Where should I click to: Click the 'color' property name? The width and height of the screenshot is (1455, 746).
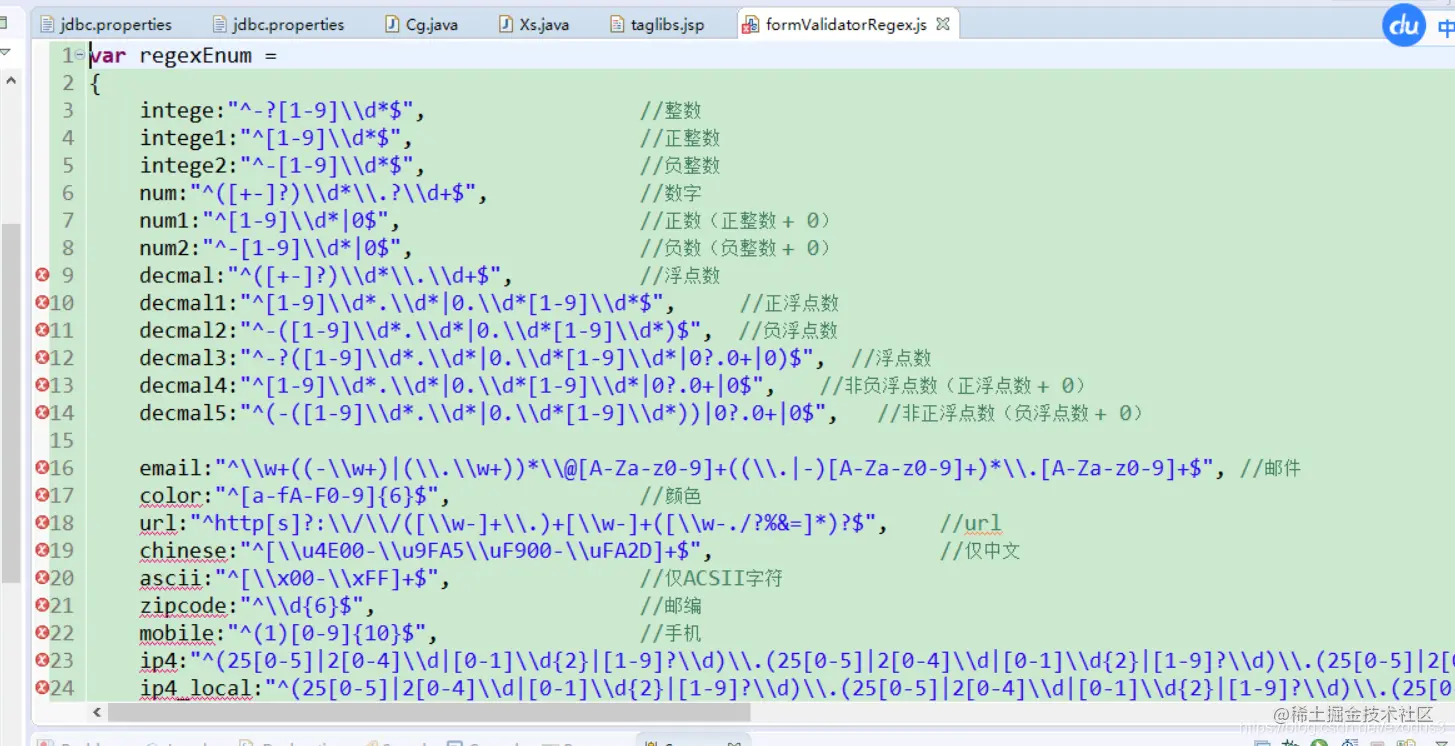(x=170, y=496)
